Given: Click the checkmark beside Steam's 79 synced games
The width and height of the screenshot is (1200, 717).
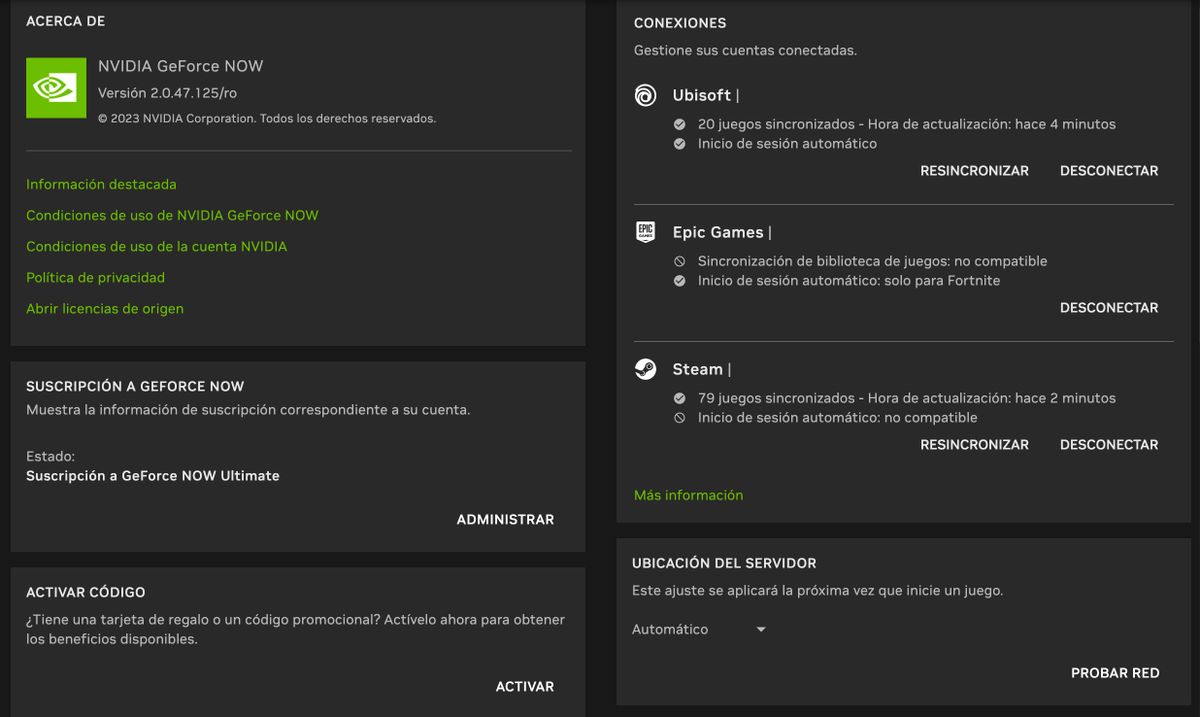Looking at the screenshot, I should (681, 398).
